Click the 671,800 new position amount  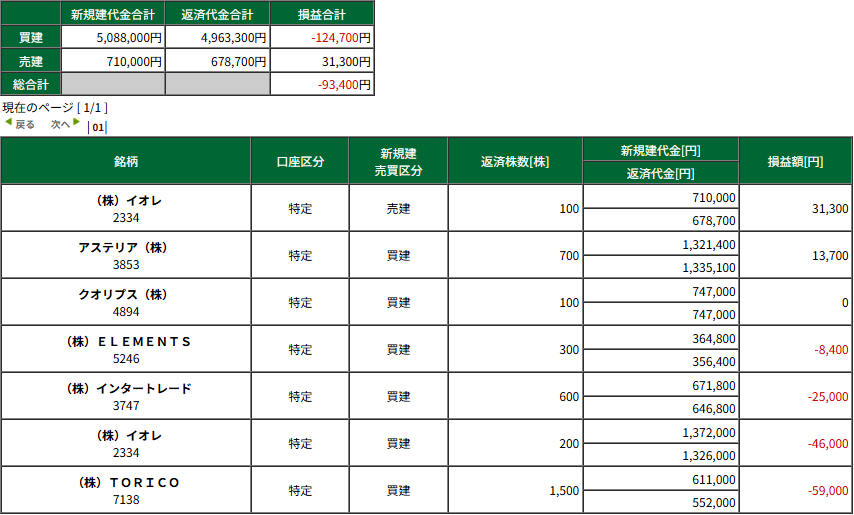click(713, 385)
